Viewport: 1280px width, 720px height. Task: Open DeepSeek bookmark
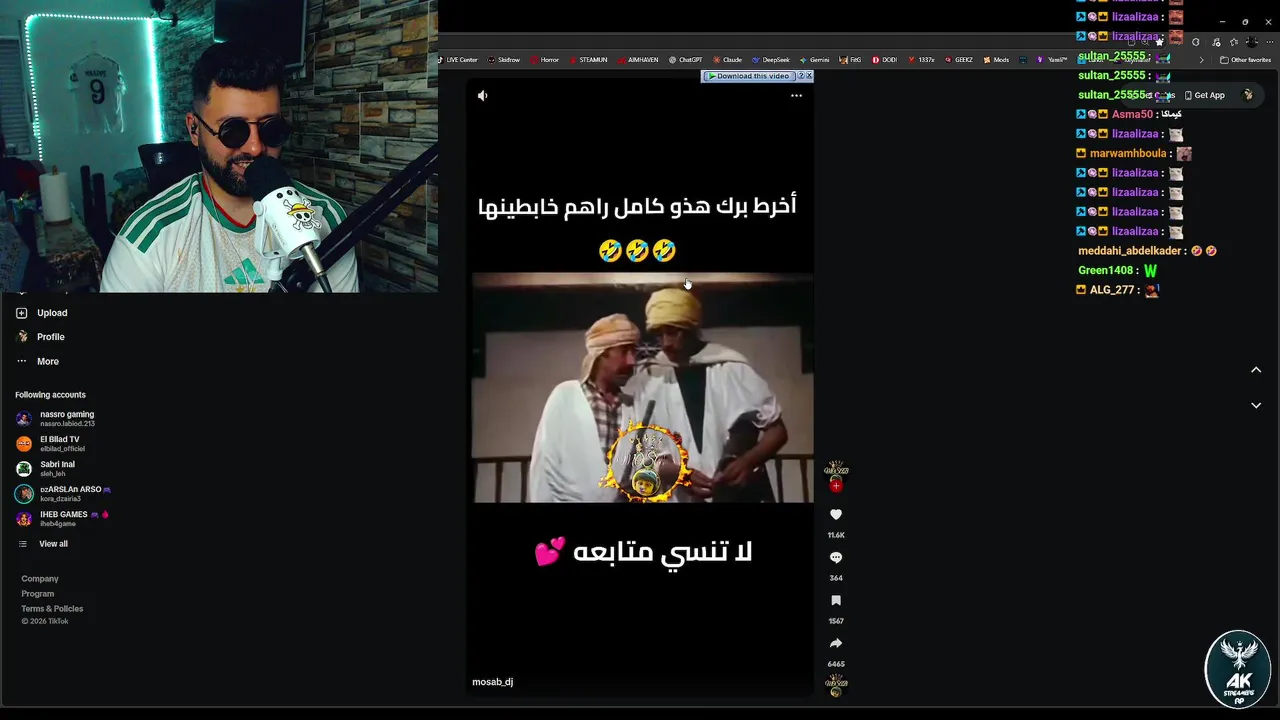point(771,60)
